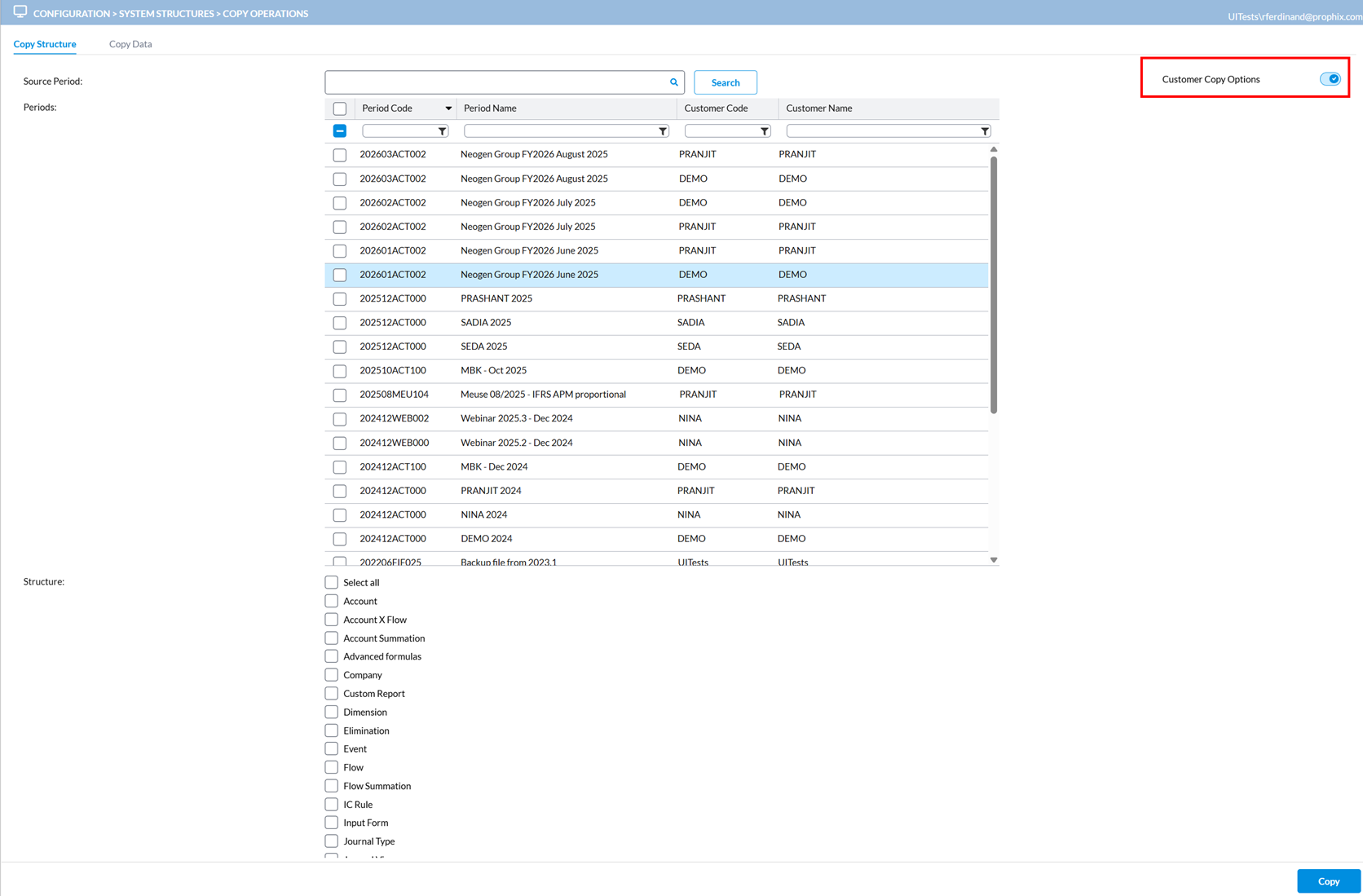Toggle the Customer Copy Options switch
The image size is (1363, 896).
point(1330,79)
